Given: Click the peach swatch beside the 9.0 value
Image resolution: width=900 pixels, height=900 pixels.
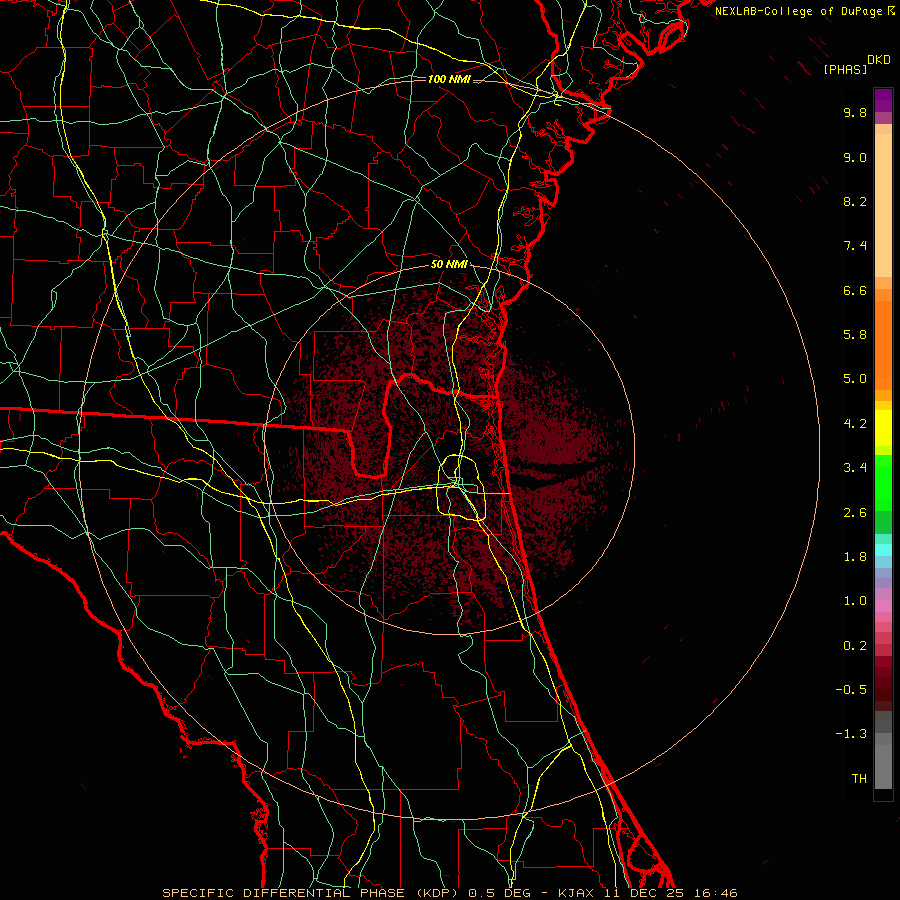Looking at the screenshot, I should pyautogui.click(x=883, y=157).
